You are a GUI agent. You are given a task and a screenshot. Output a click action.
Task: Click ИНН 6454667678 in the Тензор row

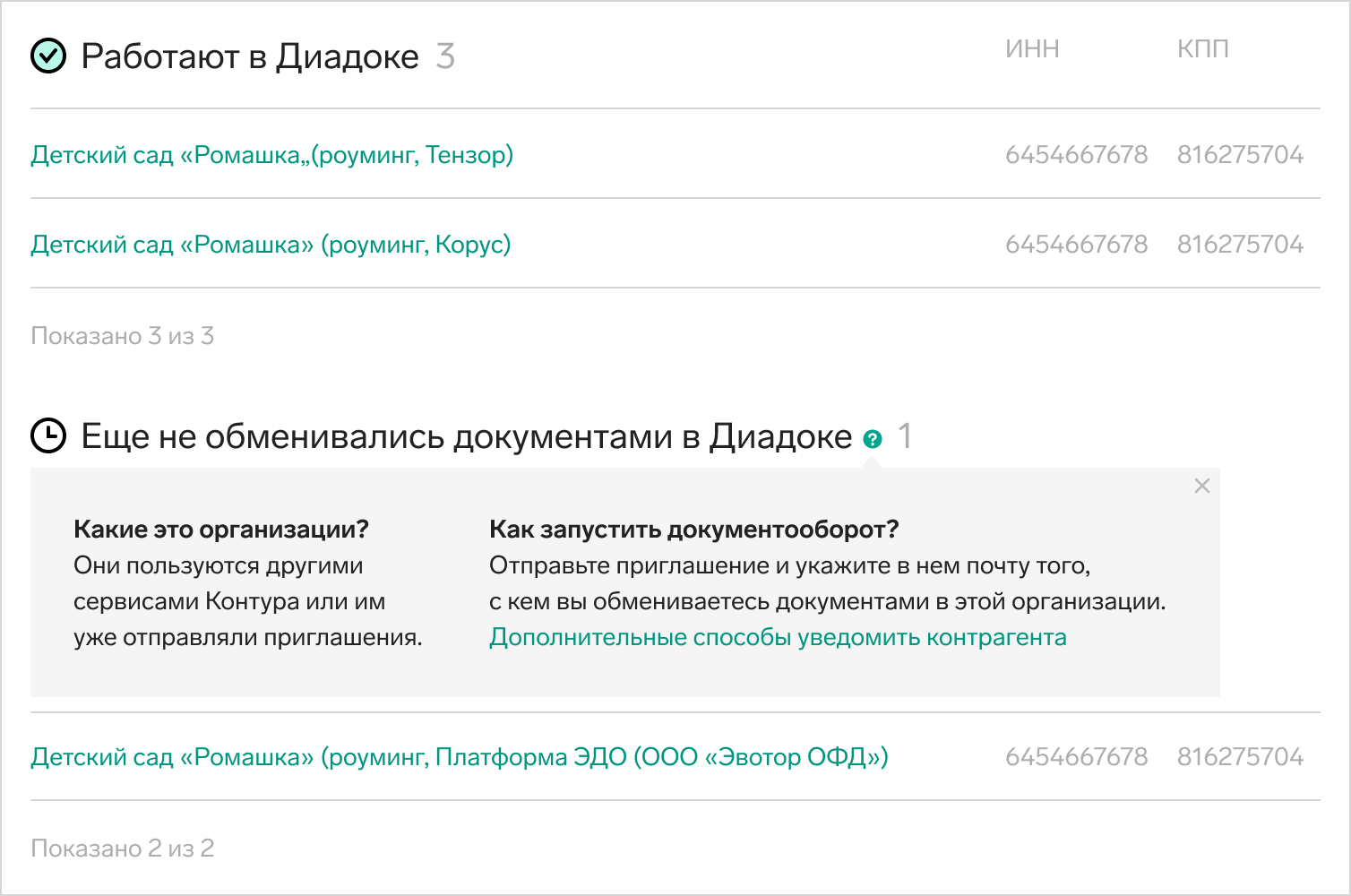(x=1076, y=155)
